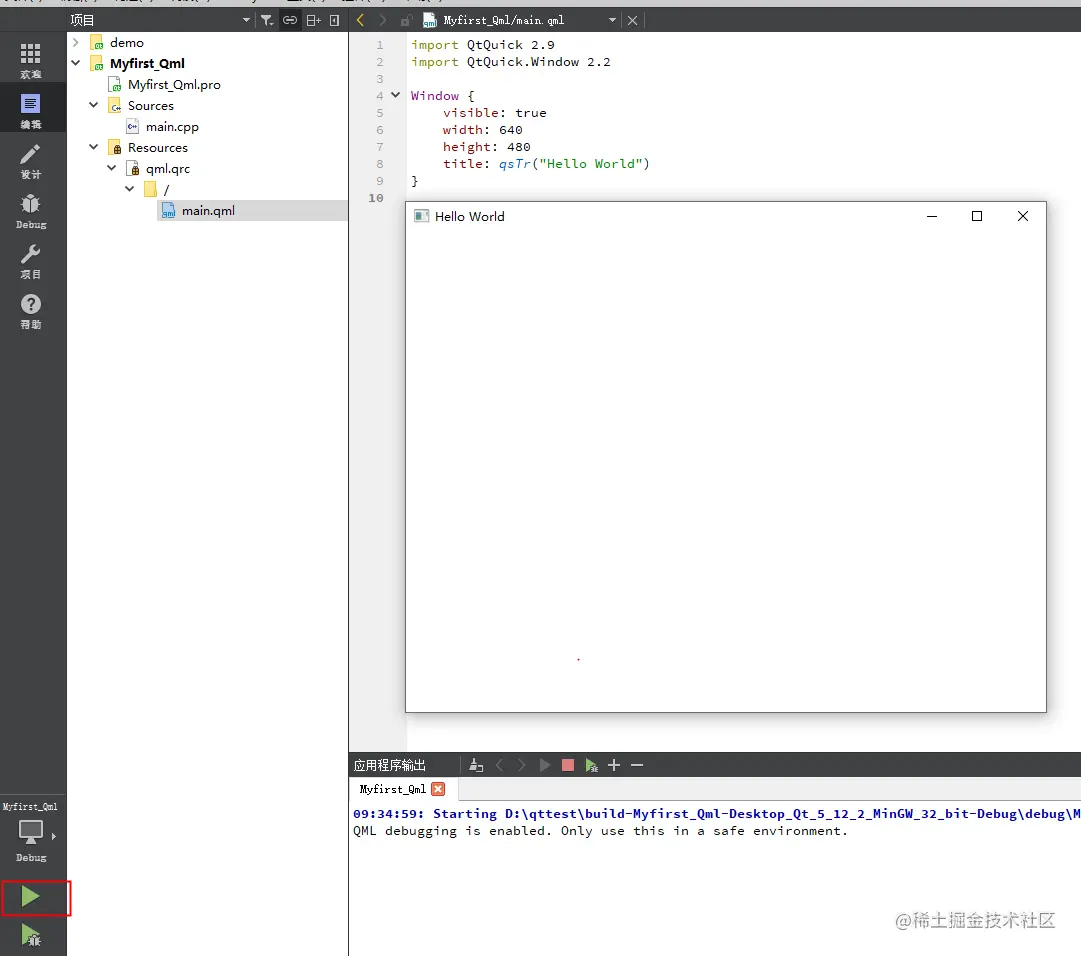1081x956 pixels.
Task: Fold the Window block at line 4
Action: click(x=396, y=95)
